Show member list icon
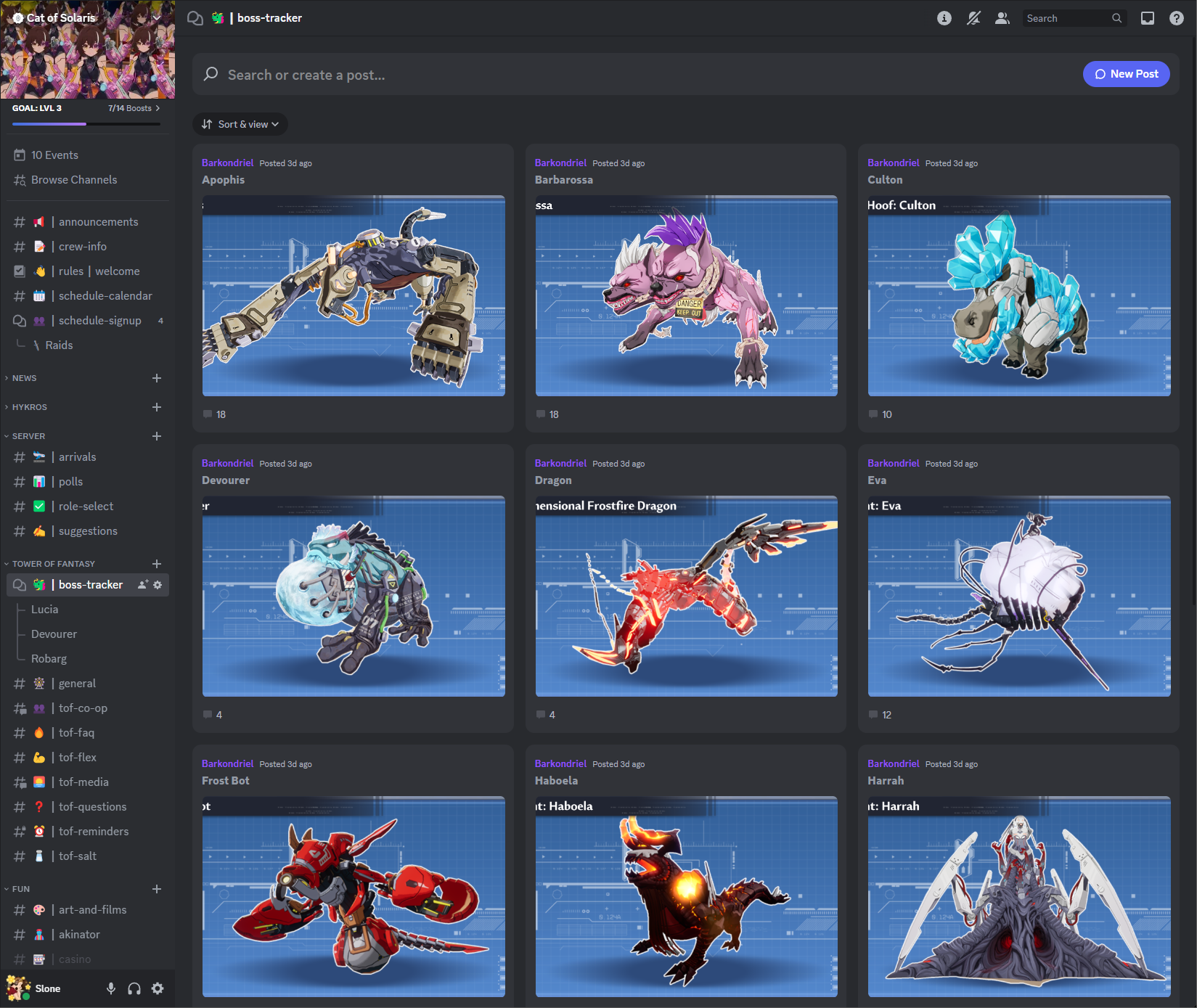 click(x=1002, y=18)
